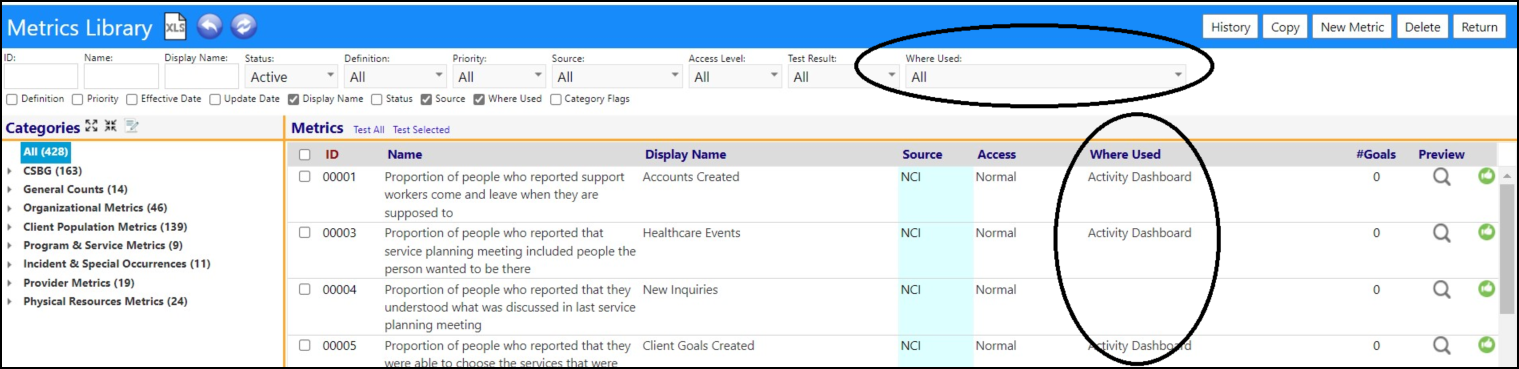Create a New Metric
The height and width of the screenshot is (369, 1519).
pos(1352,27)
